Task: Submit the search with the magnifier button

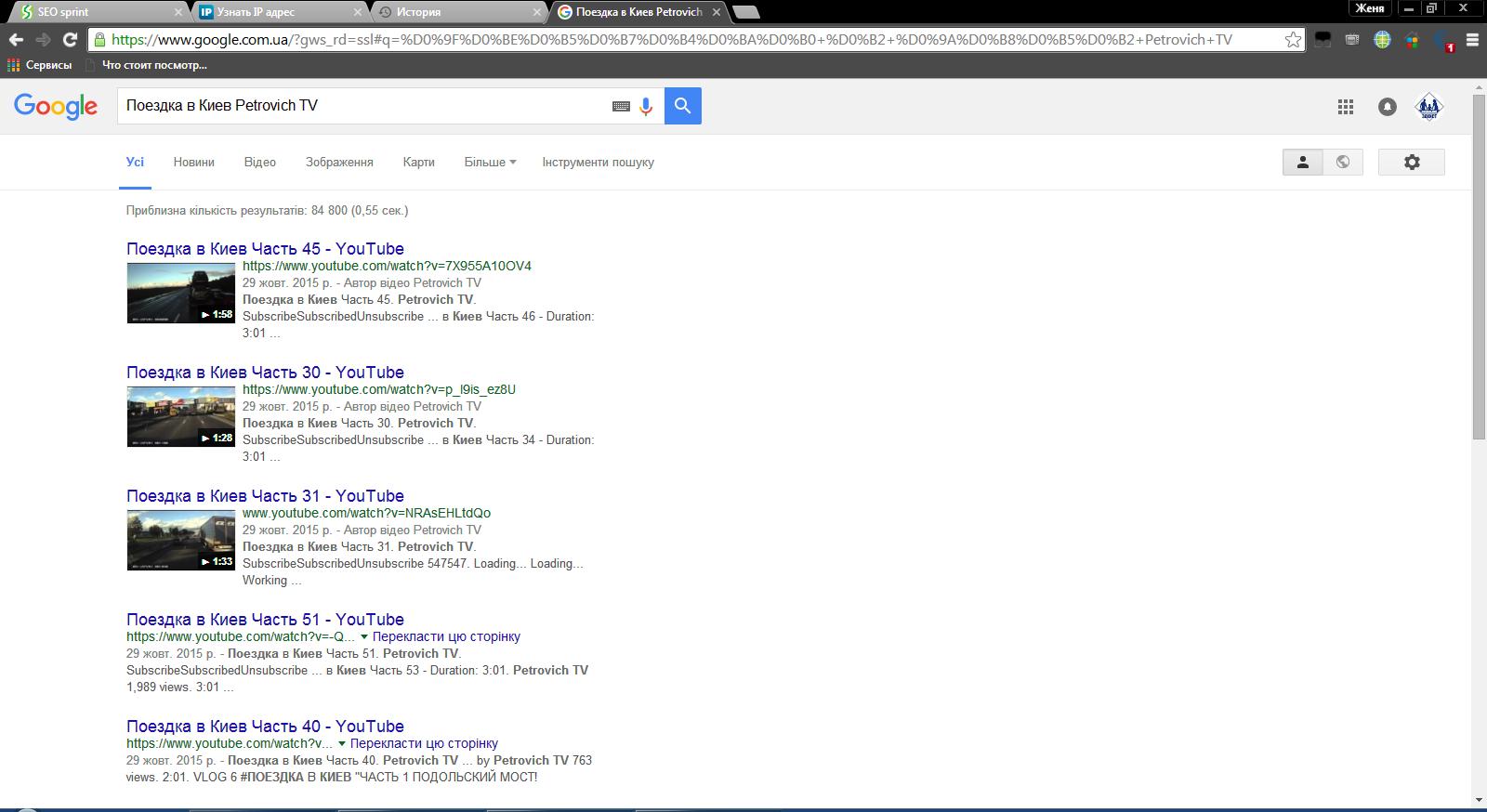Action: [683, 106]
